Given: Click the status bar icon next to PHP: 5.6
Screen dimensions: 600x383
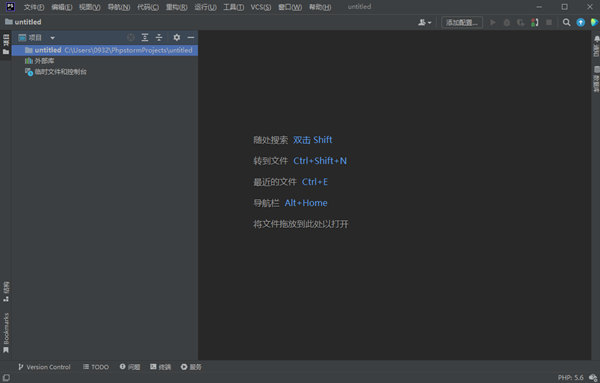Looking at the screenshot, I should [593, 378].
